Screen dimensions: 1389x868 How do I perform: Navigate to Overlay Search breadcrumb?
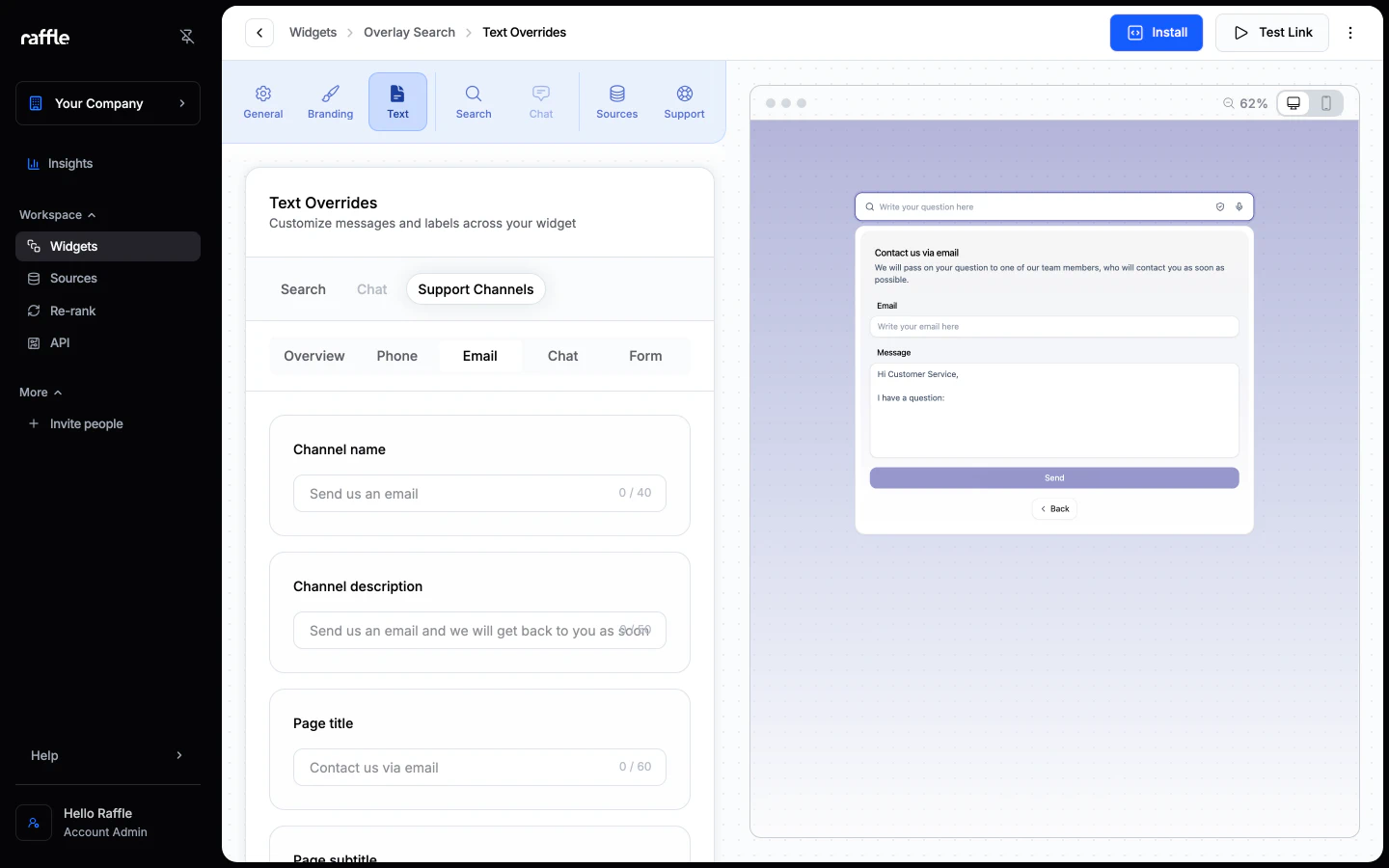pos(409,33)
